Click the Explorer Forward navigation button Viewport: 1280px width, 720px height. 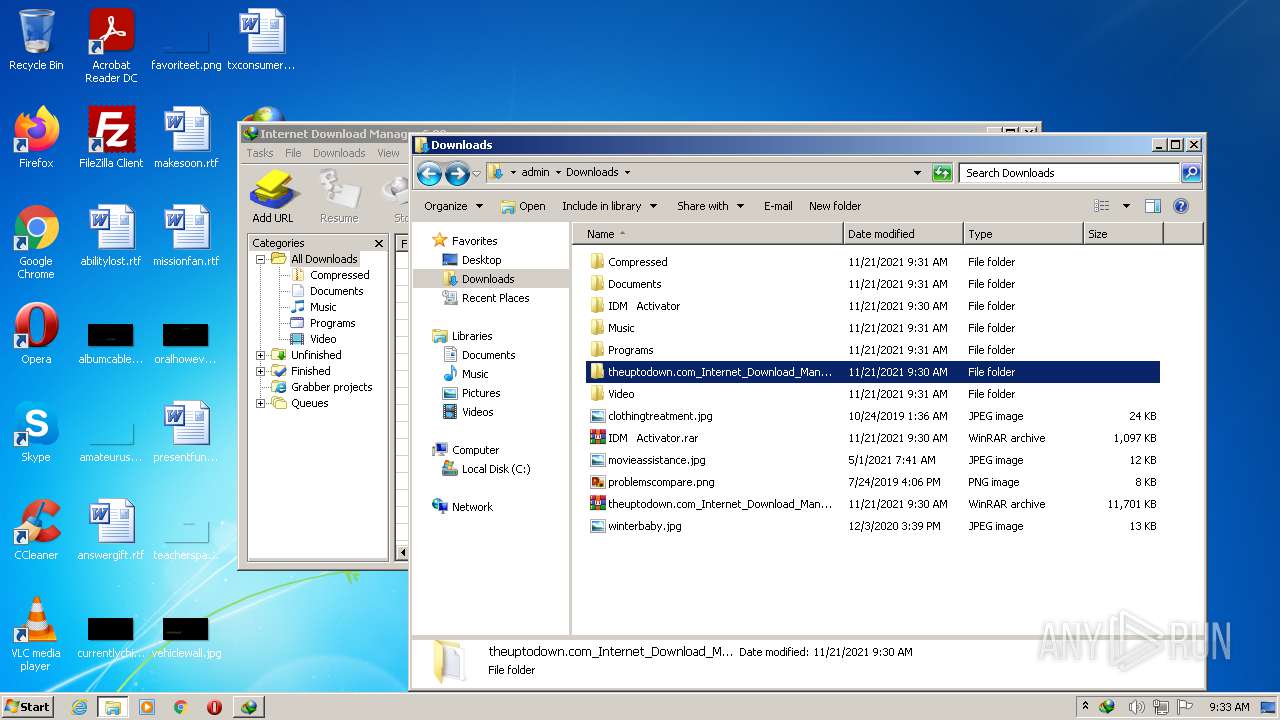(x=457, y=173)
